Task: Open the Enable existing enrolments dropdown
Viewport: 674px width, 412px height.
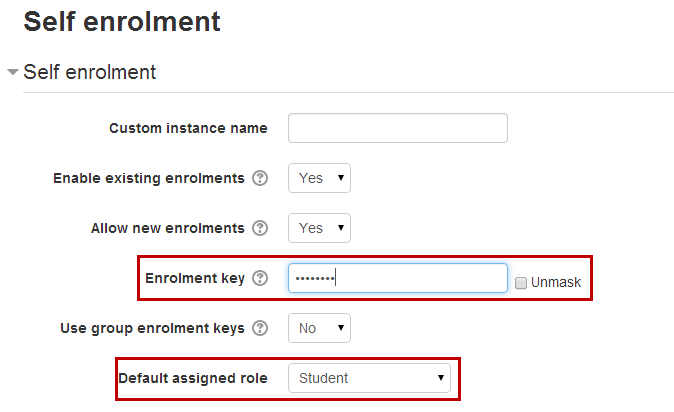Action: coord(319,178)
